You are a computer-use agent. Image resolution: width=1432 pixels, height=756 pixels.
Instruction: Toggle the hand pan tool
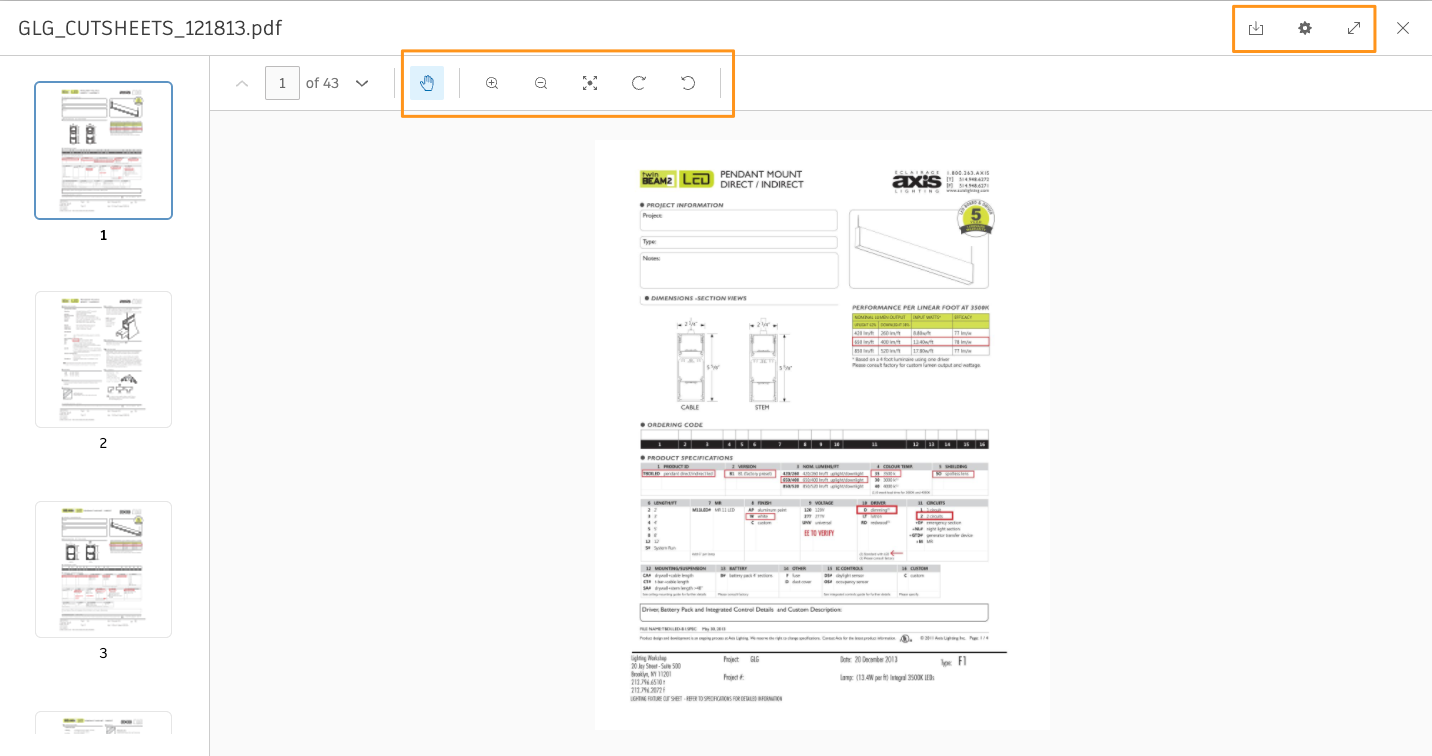(427, 83)
